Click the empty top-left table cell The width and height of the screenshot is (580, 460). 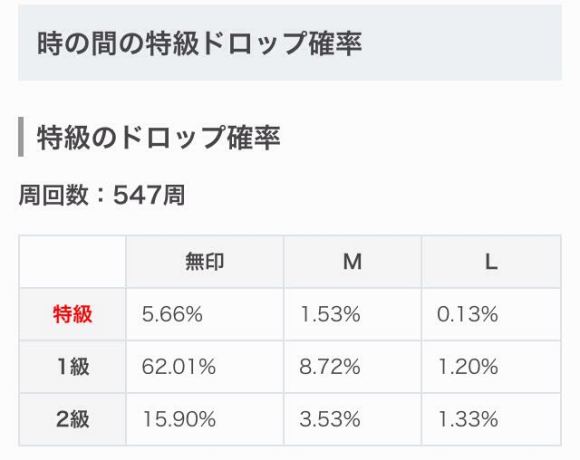coord(72,262)
